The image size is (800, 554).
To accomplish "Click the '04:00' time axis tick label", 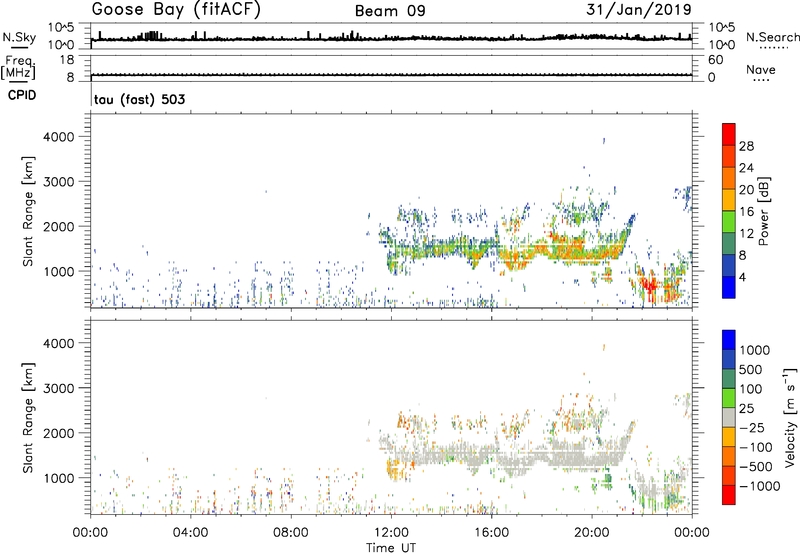I will coord(190,533).
